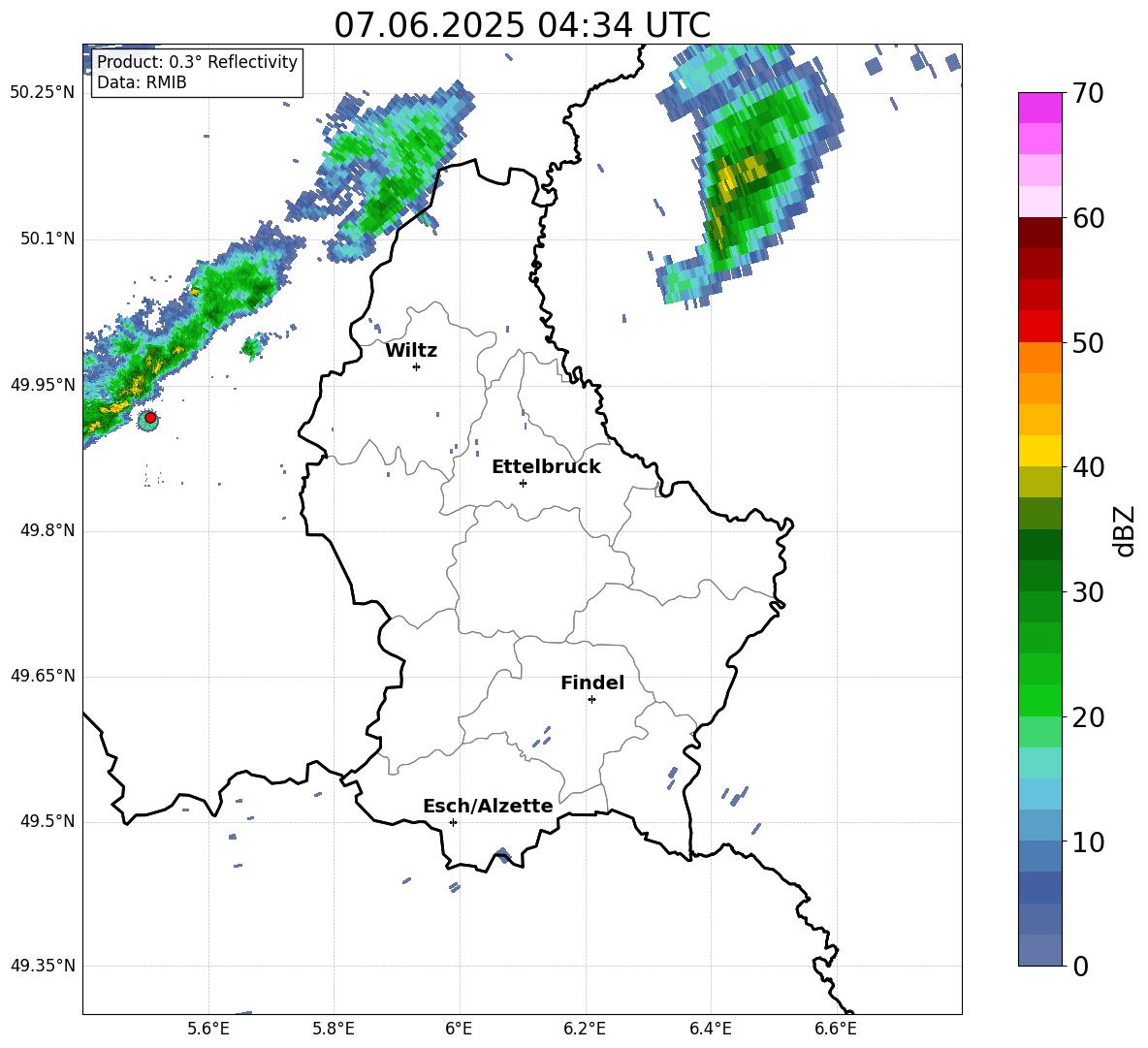Pick the dark red swatch below 60 dBZ

[1039, 233]
